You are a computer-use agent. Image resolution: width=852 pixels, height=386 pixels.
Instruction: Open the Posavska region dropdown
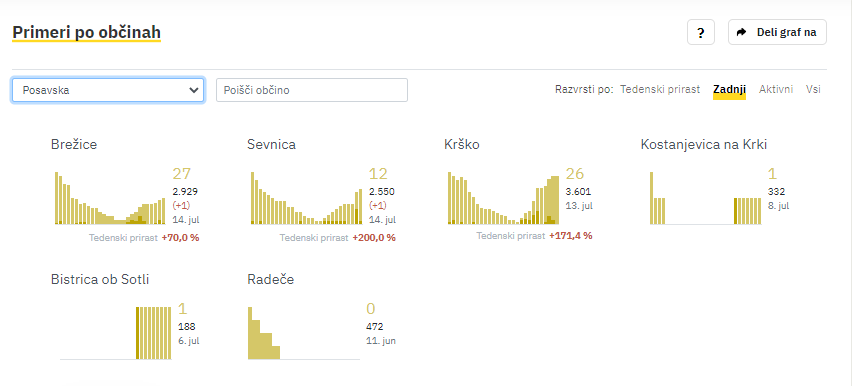click(x=108, y=90)
